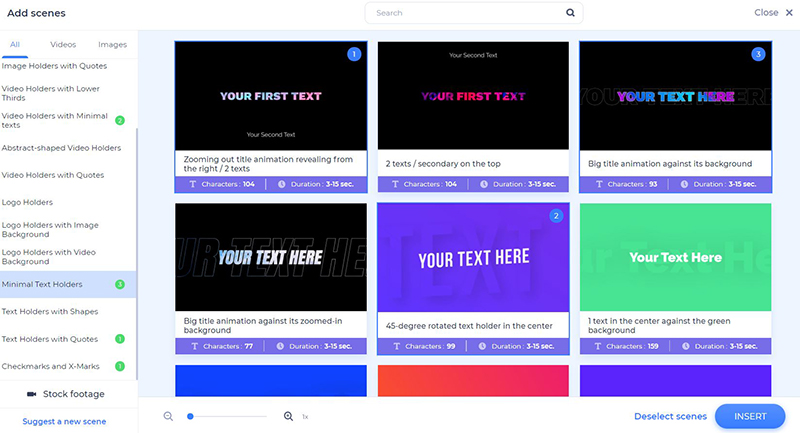Switch to the Videos tab
Image resolution: width=800 pixels, height=433 pixels.
(x=63, y=45)
